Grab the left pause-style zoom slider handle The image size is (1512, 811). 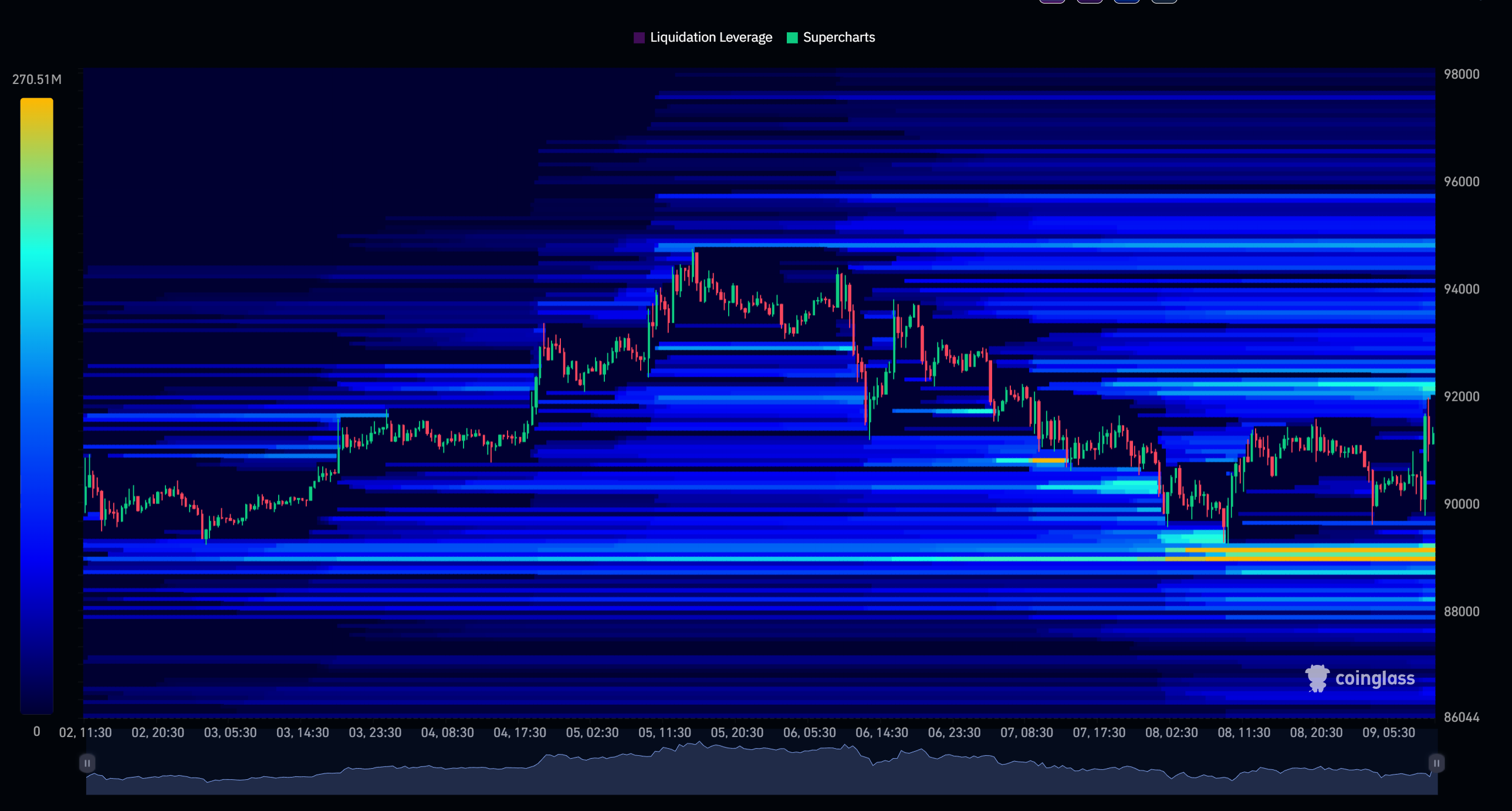tap(87, 763)
